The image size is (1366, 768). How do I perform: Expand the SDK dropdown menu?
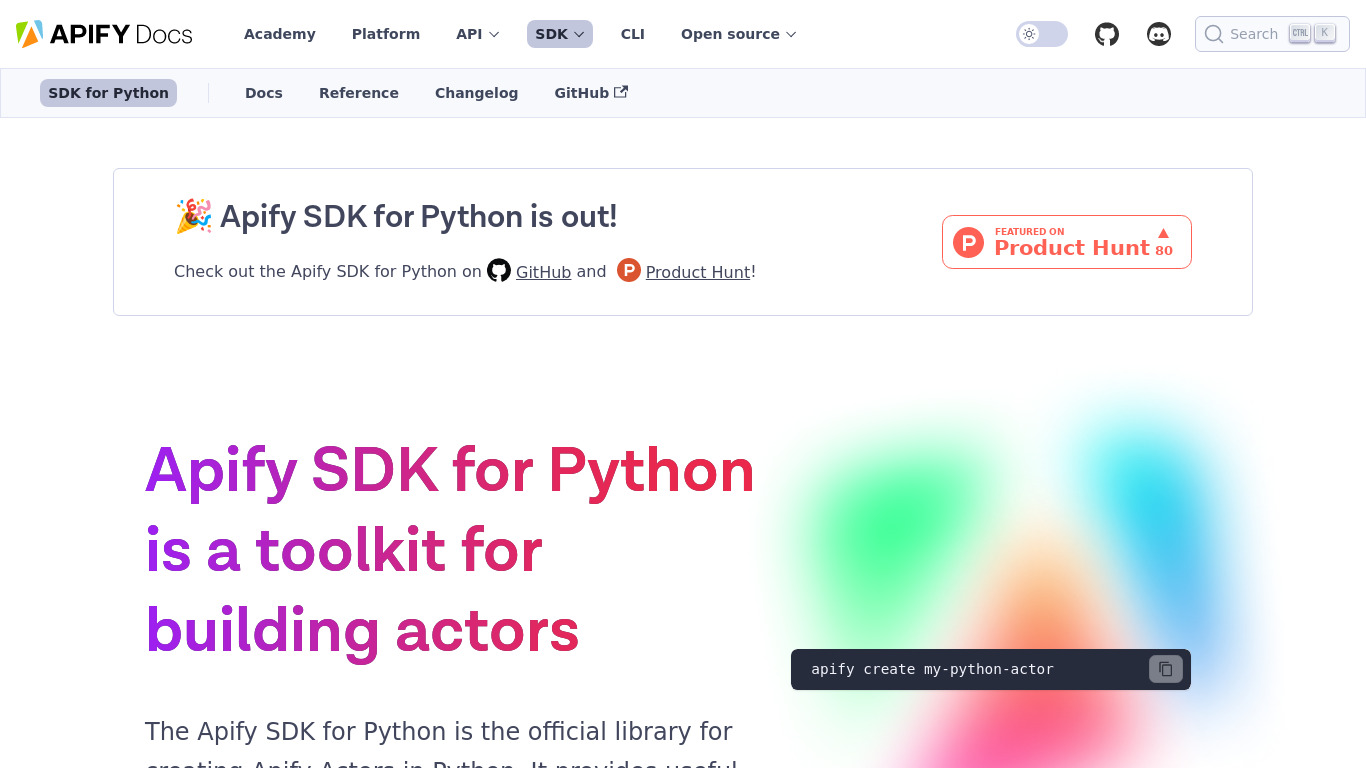(560, 34)
